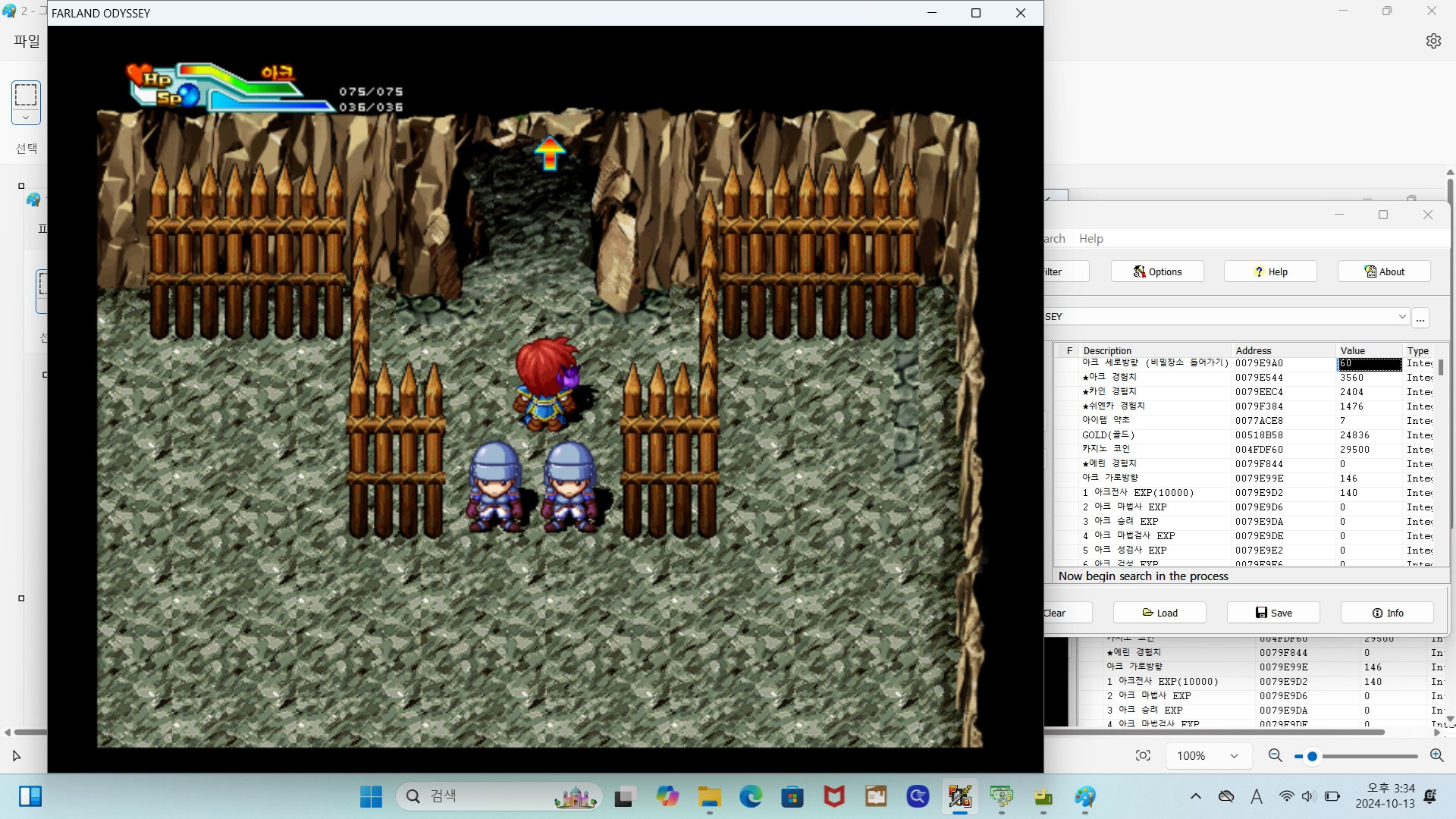This screenshot has width=1456, height=819.
Task: Open the About dialog
Action: coord(1384,271)
